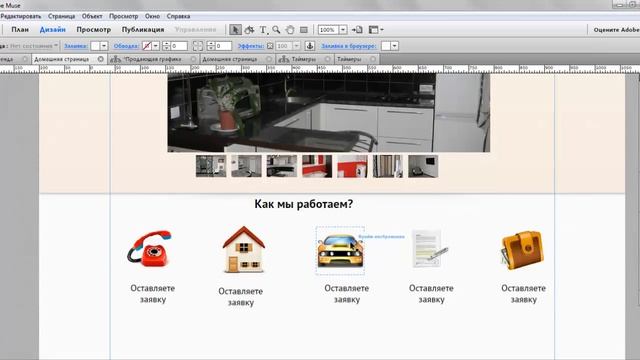
Task: Open the Страница menu
Action: [x=61, y=16]
